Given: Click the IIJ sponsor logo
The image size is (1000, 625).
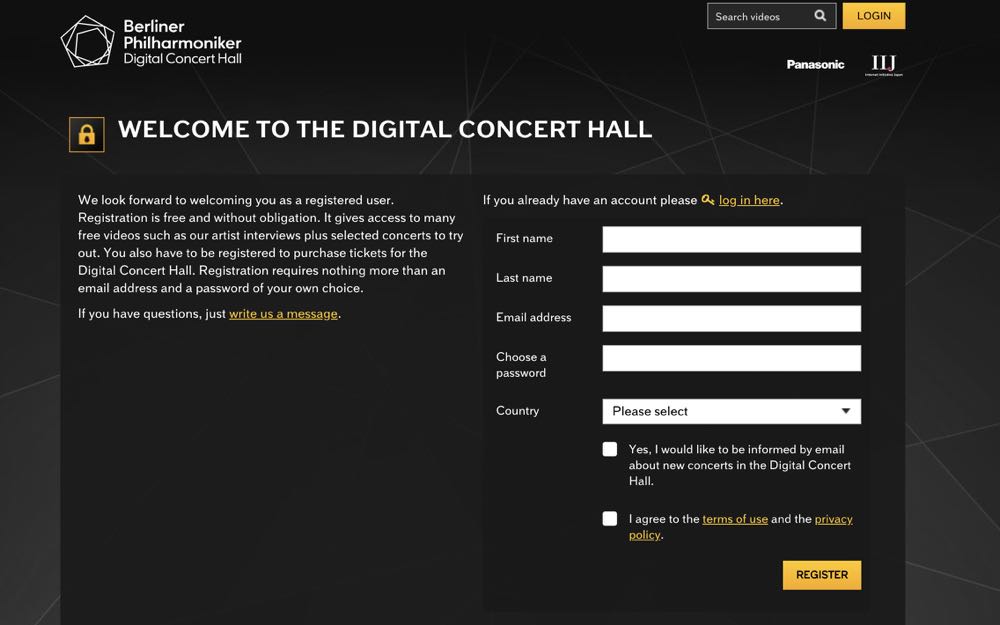Looking at the screenshot, I should 883,65.
